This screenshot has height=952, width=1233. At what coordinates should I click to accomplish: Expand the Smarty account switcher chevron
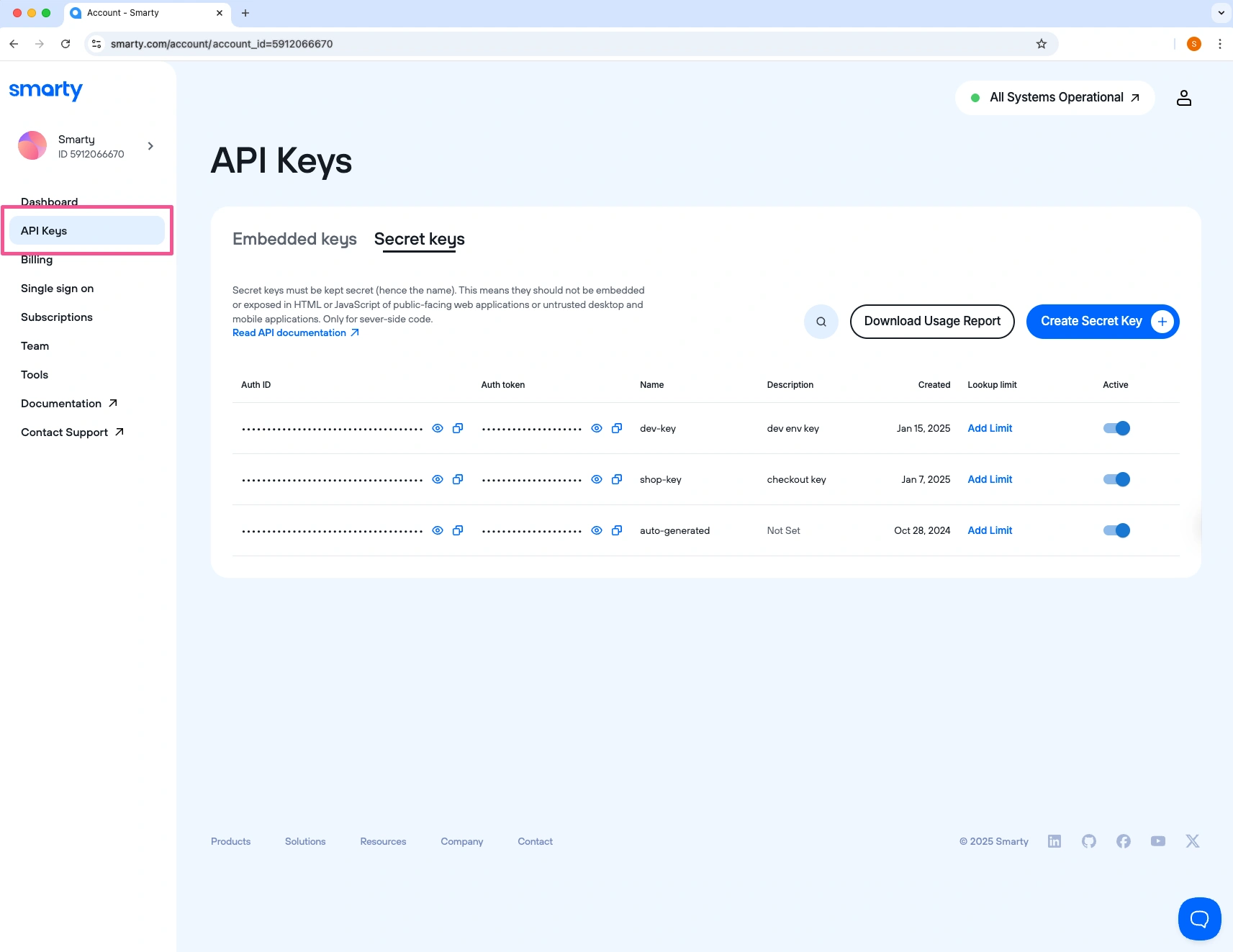pos(150,145)
